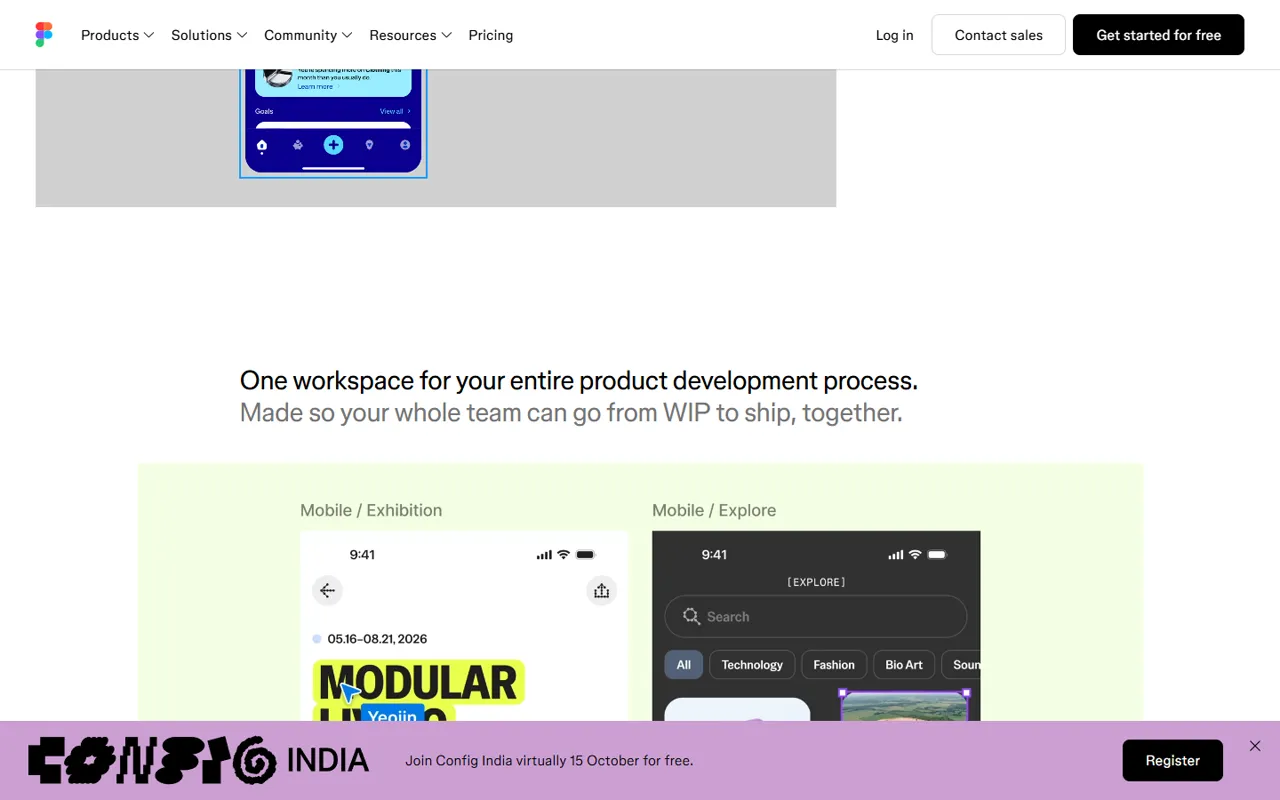
Task: Expand the Resources menu
Action: 410,35
